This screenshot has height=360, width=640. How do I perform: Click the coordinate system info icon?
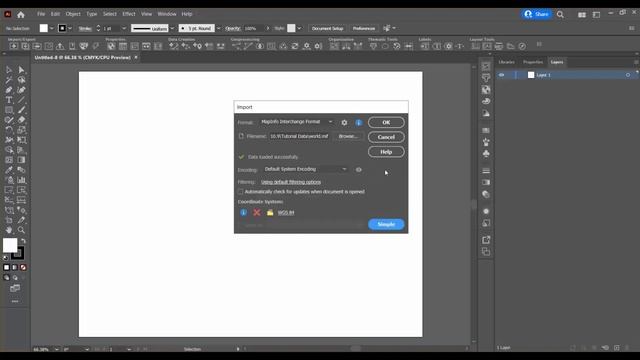243,212
